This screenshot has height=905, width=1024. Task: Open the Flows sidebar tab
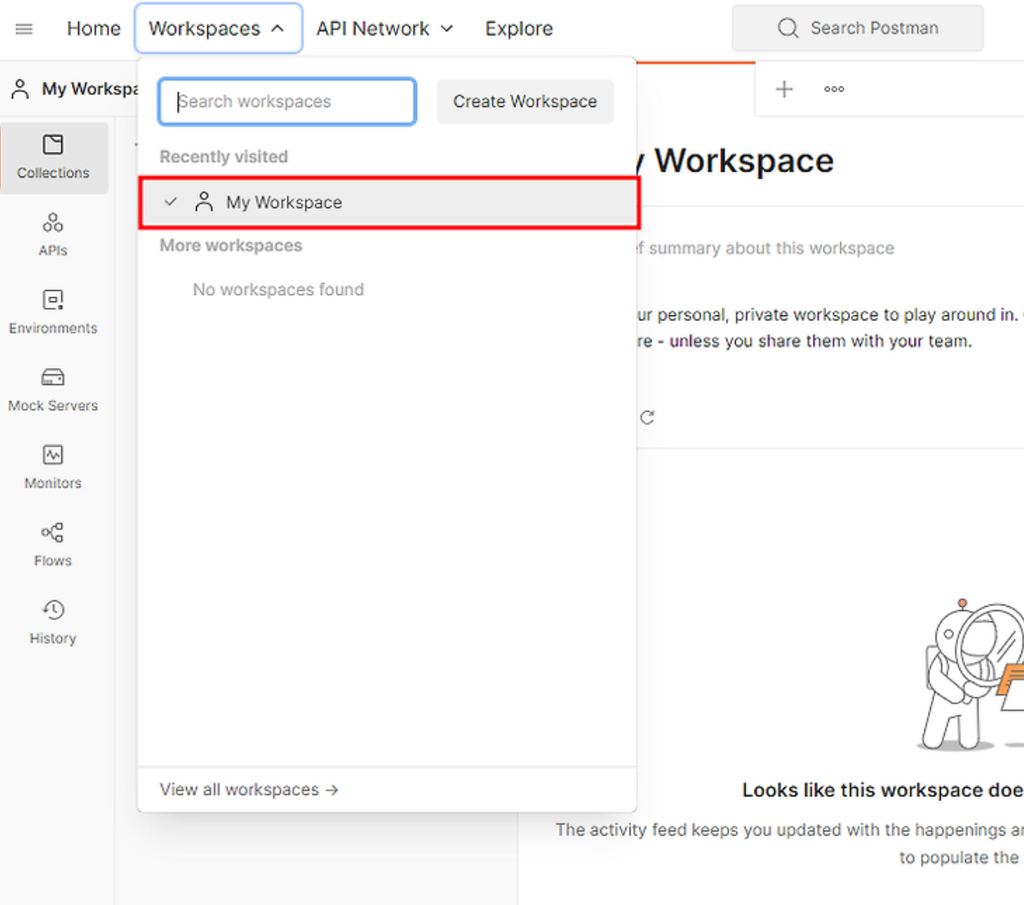pyautogui.click(x=53, y=546)
